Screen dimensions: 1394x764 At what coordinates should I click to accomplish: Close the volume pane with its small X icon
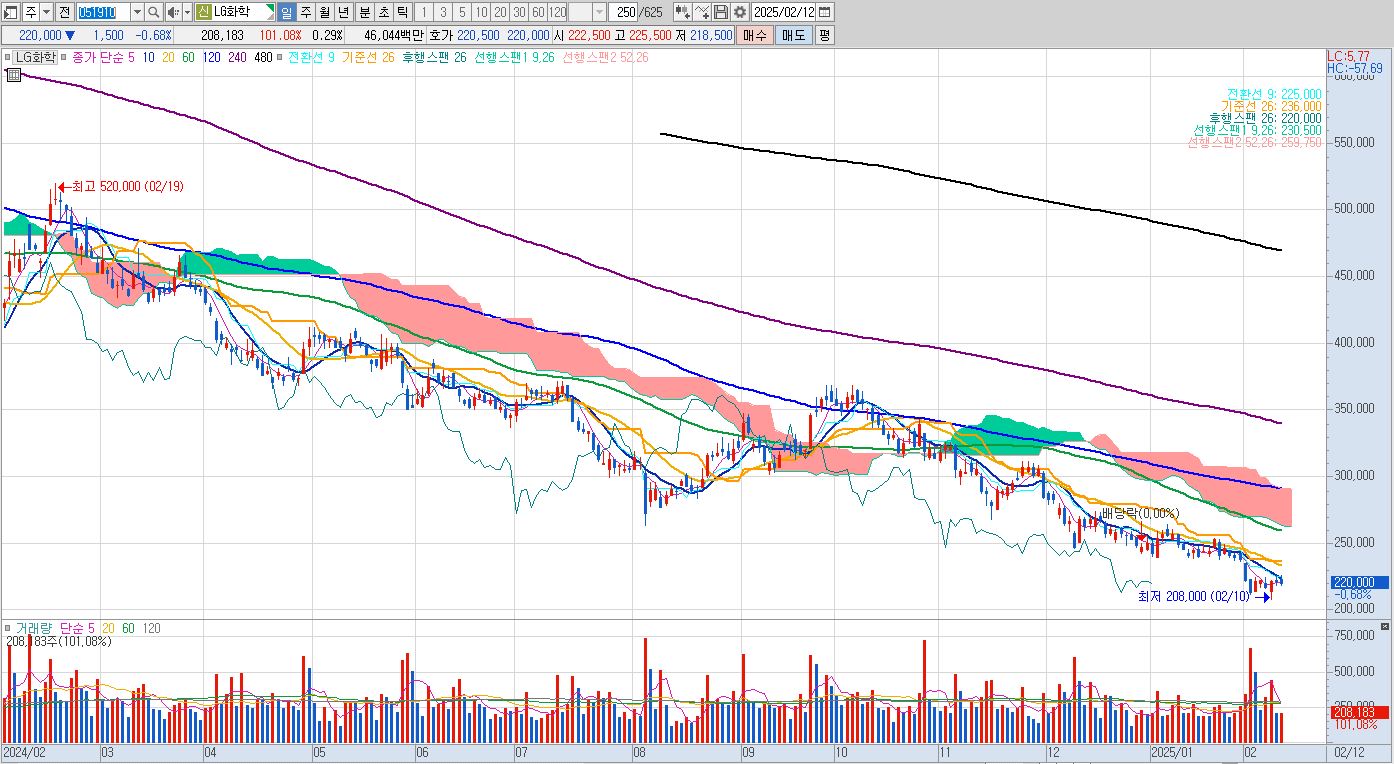[x=1384, y=628]
